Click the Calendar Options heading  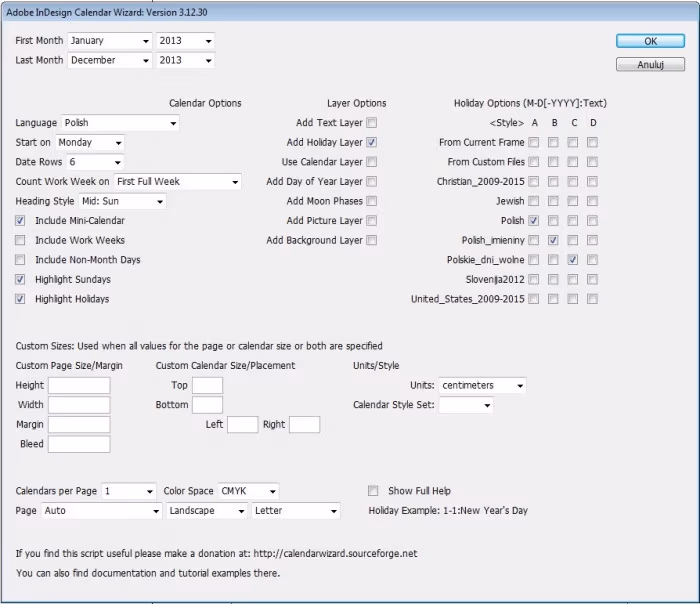pyautogui.click(x=205, y=104)
